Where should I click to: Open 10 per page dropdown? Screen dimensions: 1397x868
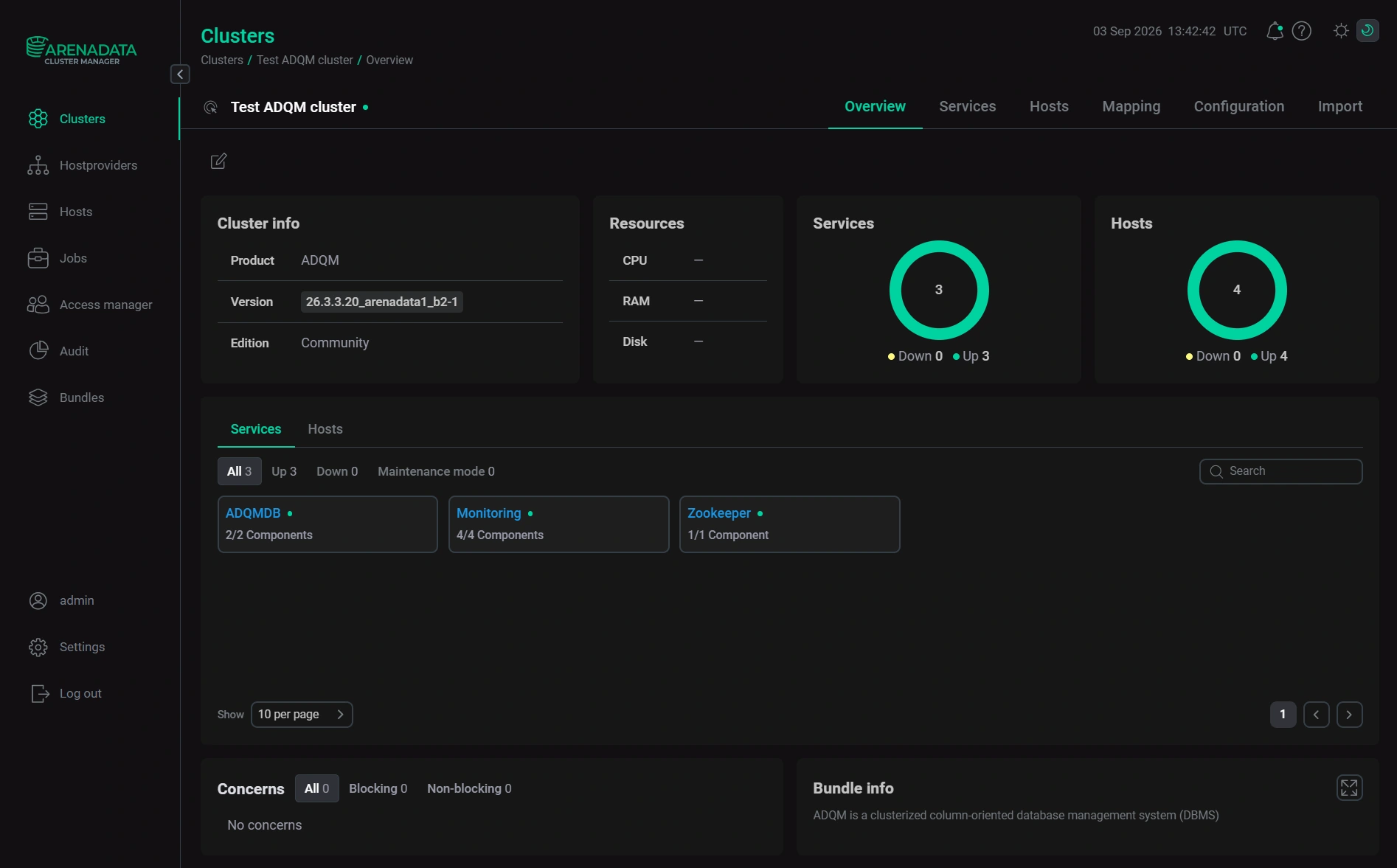pyautogui.click(x=302, y=715)
